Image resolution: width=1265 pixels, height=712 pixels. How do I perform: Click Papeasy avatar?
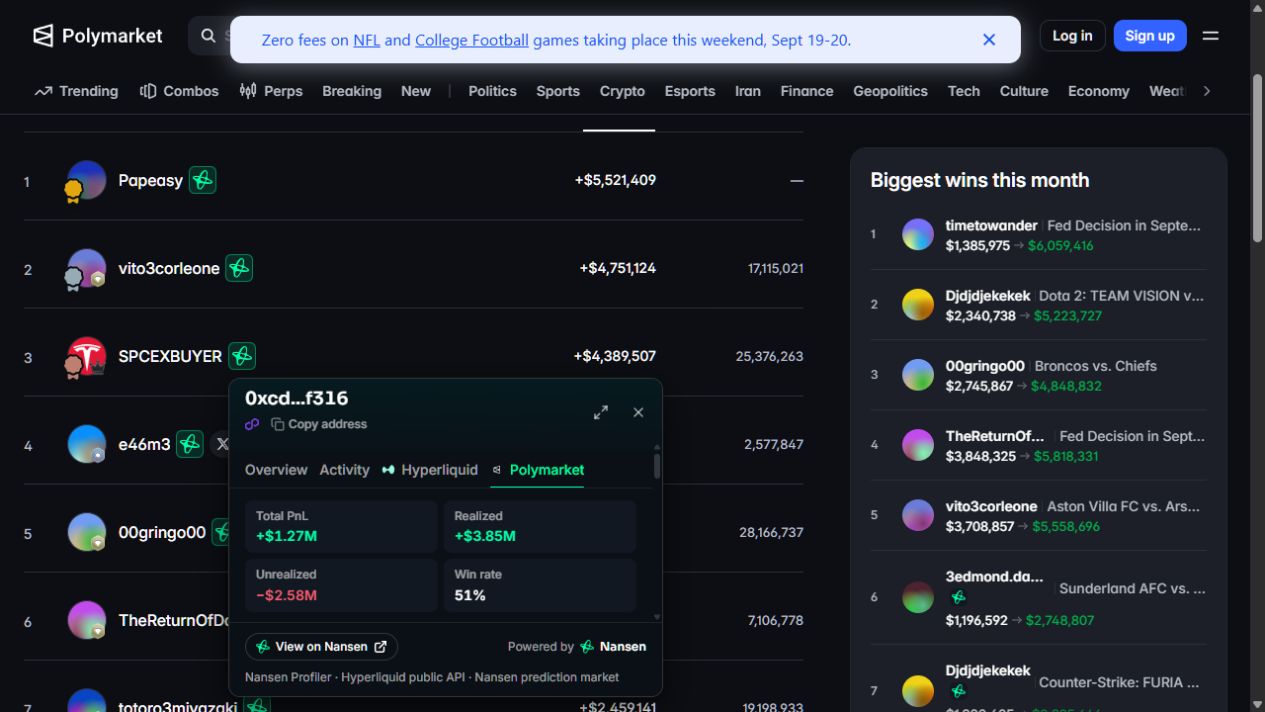pyautogui.click(x=86, y=180)
